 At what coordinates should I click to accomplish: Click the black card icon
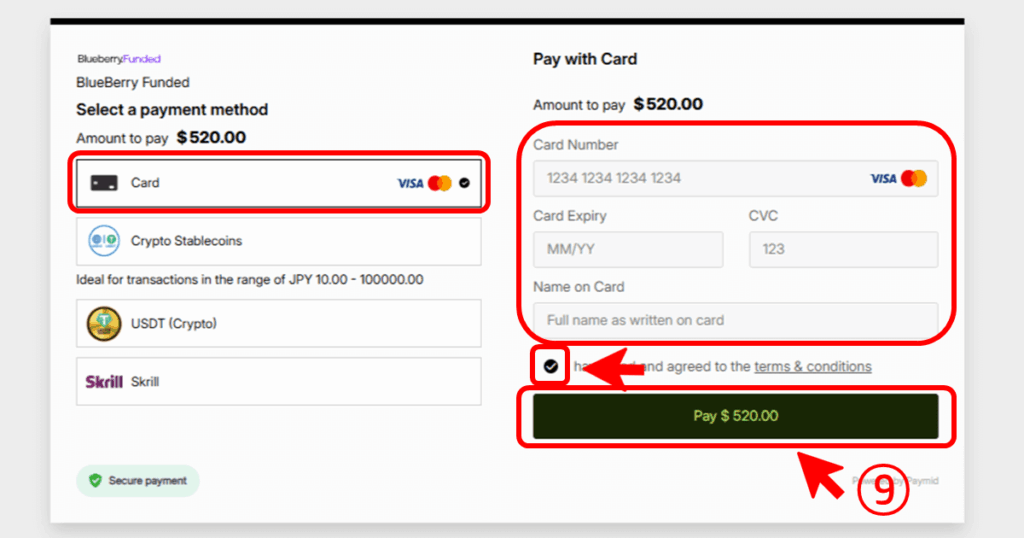(x=104, y=183)
